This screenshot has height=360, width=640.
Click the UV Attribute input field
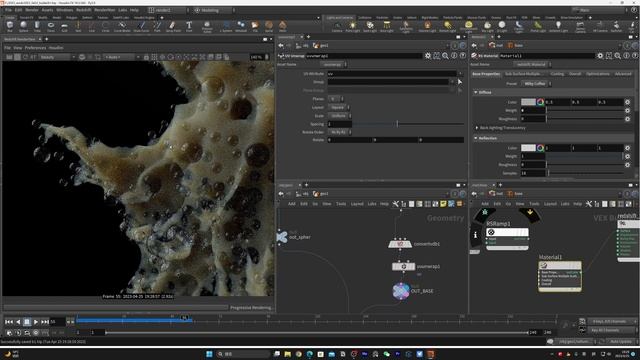click(x=392, y=73)
